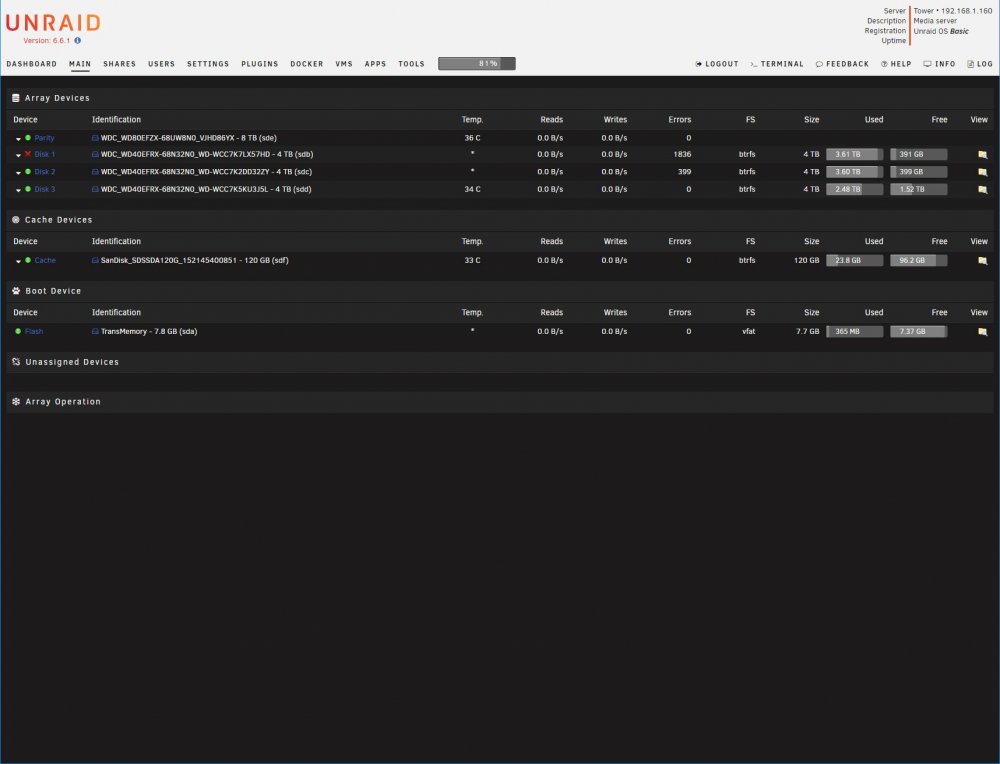Switch to the Plugins tab

click(260, 64)
